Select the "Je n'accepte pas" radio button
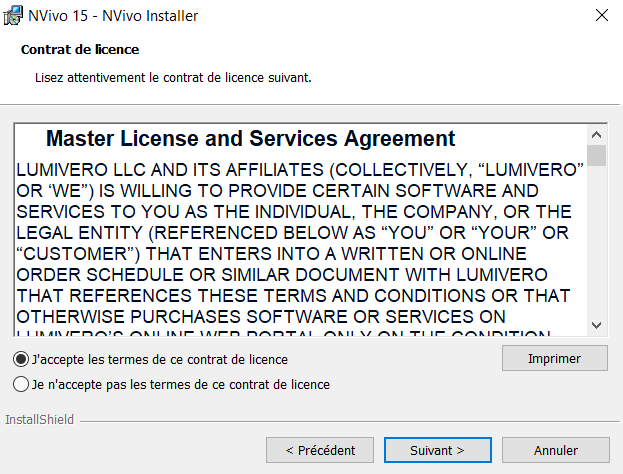Image resolution: width=623 pixels, height=474 pixels. [21, 384]
